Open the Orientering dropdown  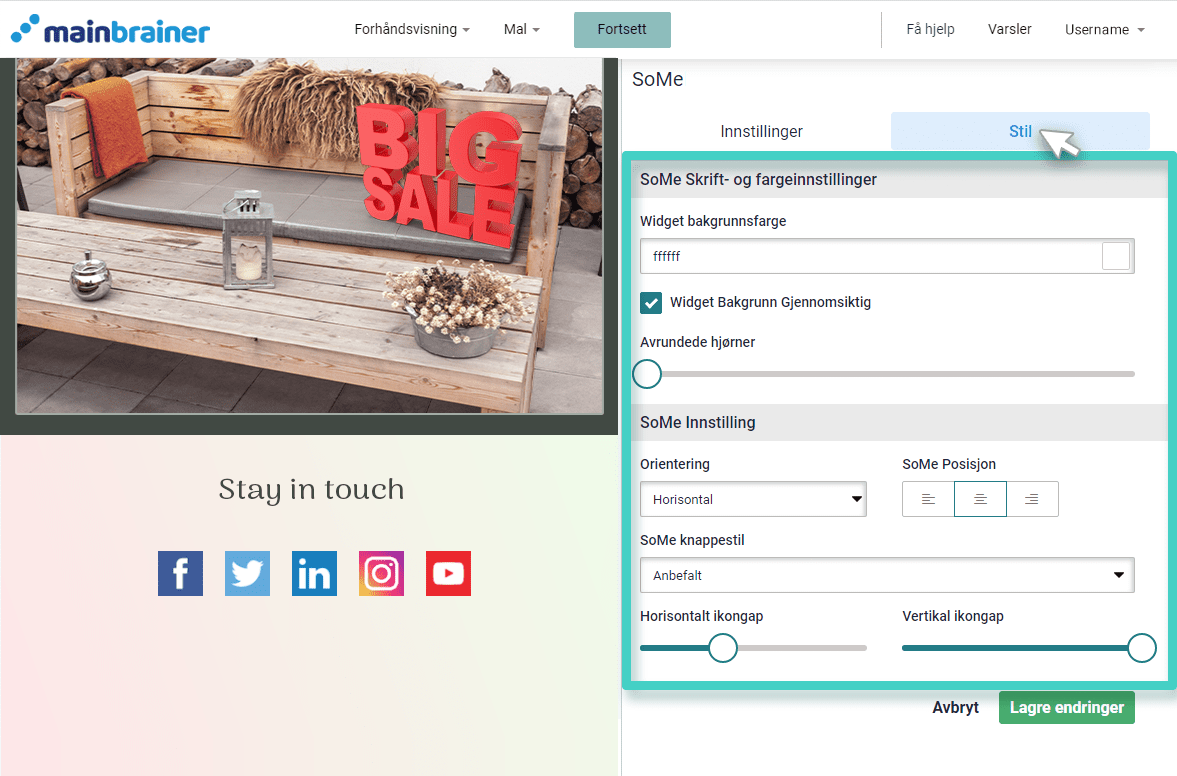point(752,498)
